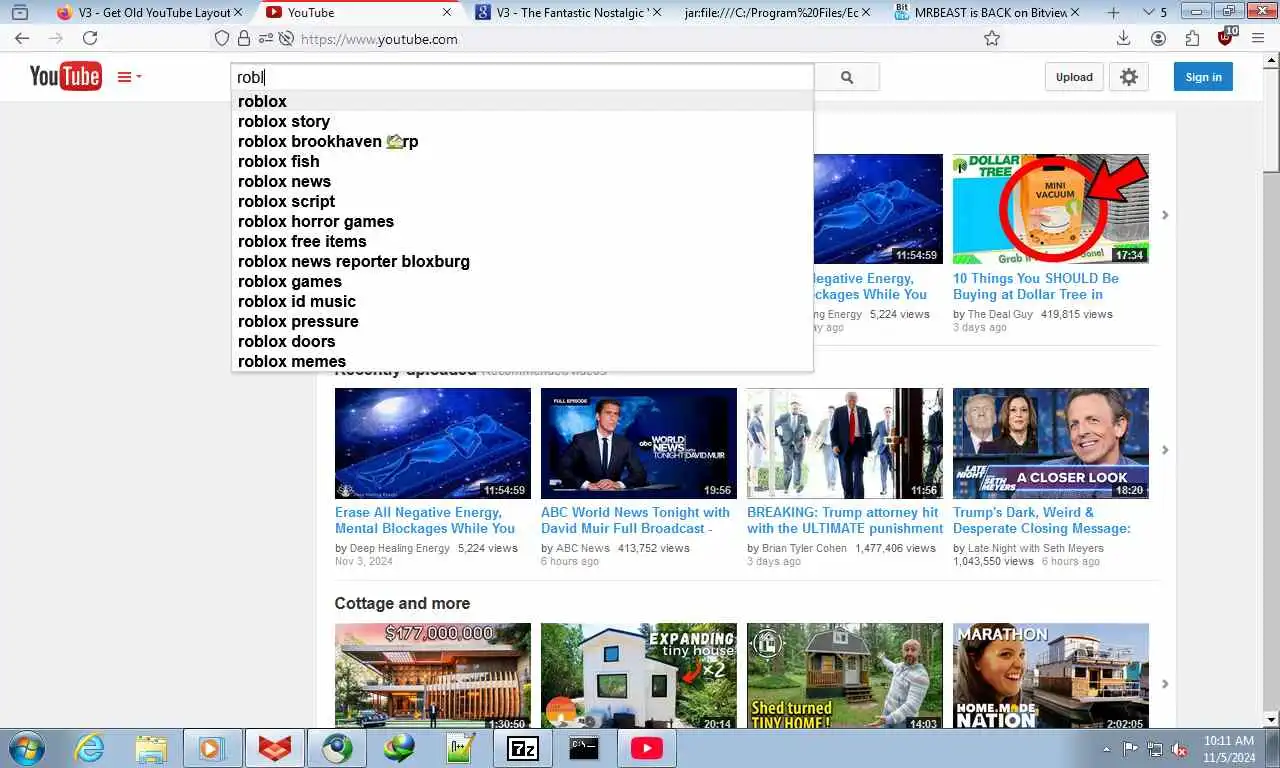Open Dollar Tree mini vacuum thumbnail
The height and width of the screenshot is (768, 1280).
point(1051,209)
